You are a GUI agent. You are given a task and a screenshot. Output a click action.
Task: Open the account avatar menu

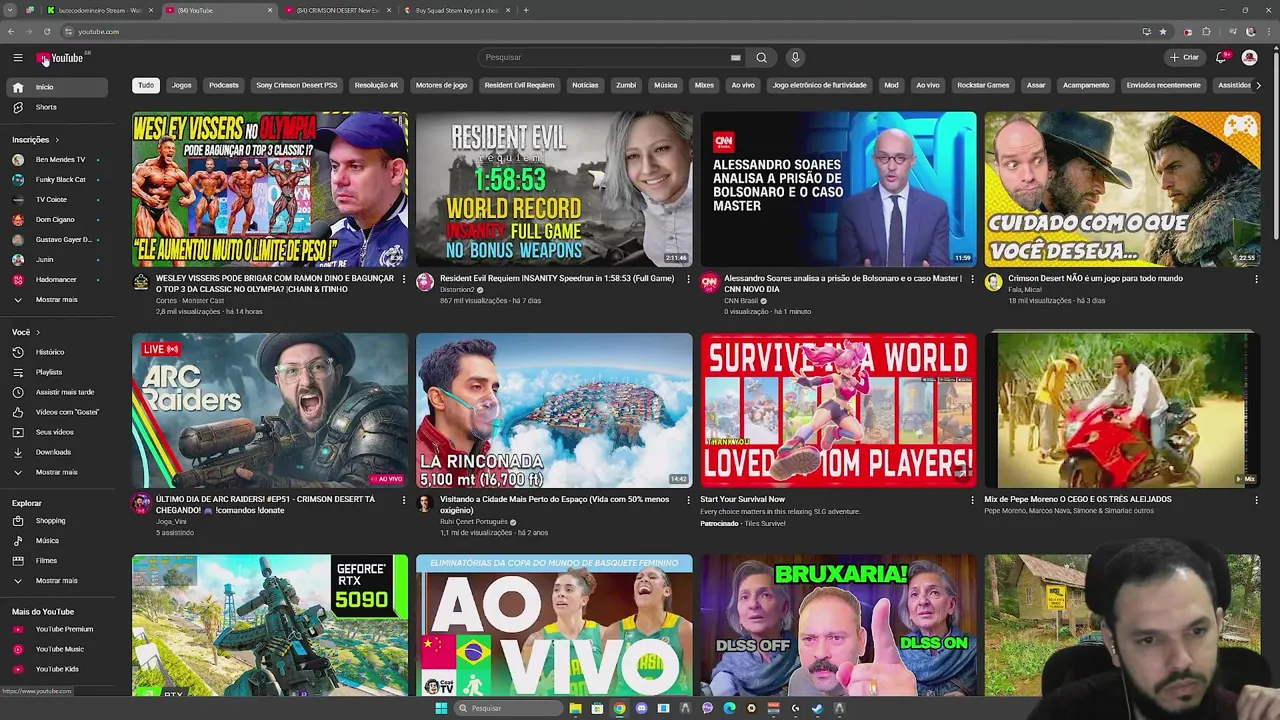click(x=1249, y=57)
